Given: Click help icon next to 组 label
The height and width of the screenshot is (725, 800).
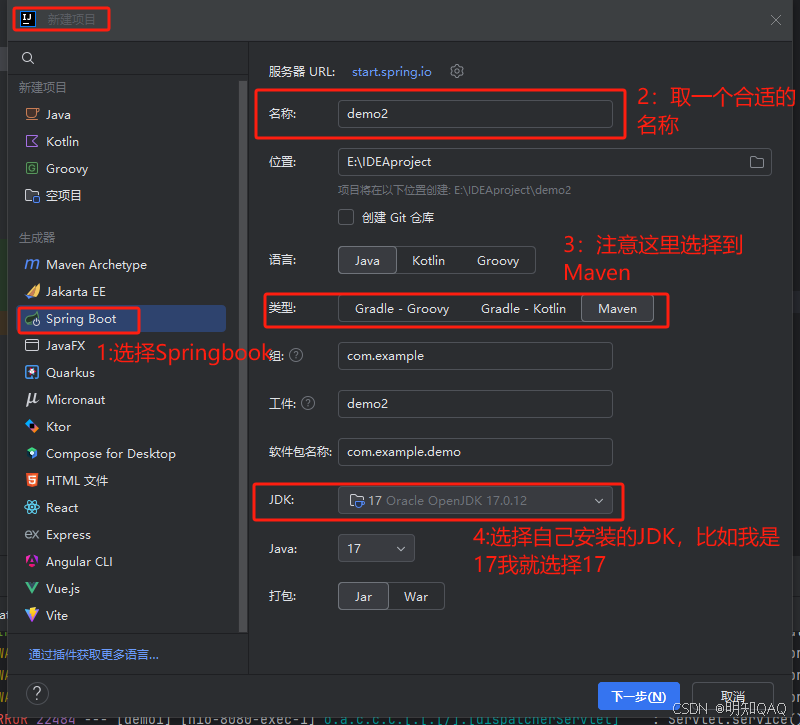Looking at the screenshot, I should [296, 355].
